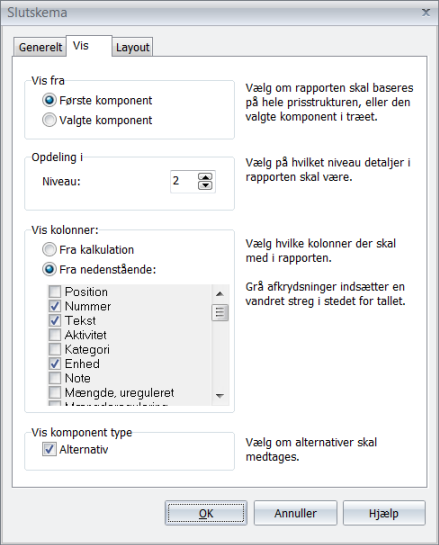The height and width of the screenshot is (545, 439).
Task: Choose Fra nedenstående option
Action: 49,269
